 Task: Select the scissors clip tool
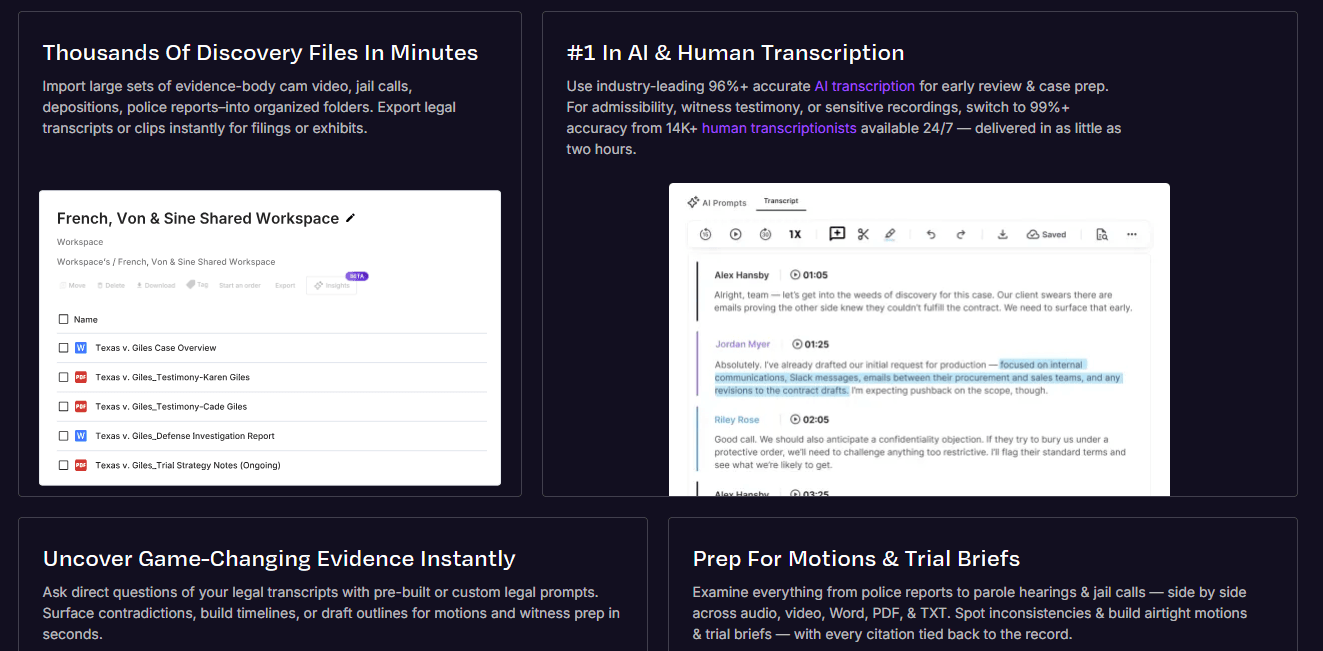point(863,234)
